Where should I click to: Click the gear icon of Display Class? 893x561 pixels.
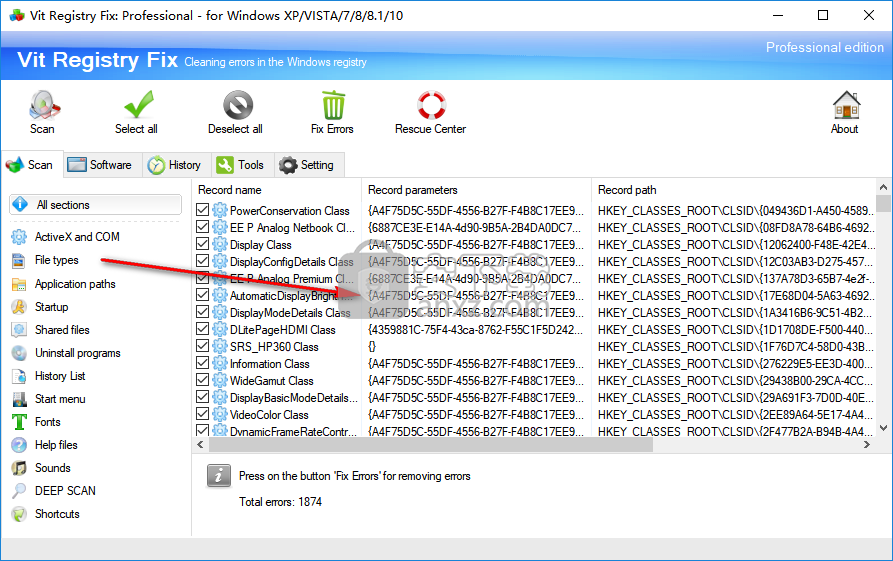point(220,244)
